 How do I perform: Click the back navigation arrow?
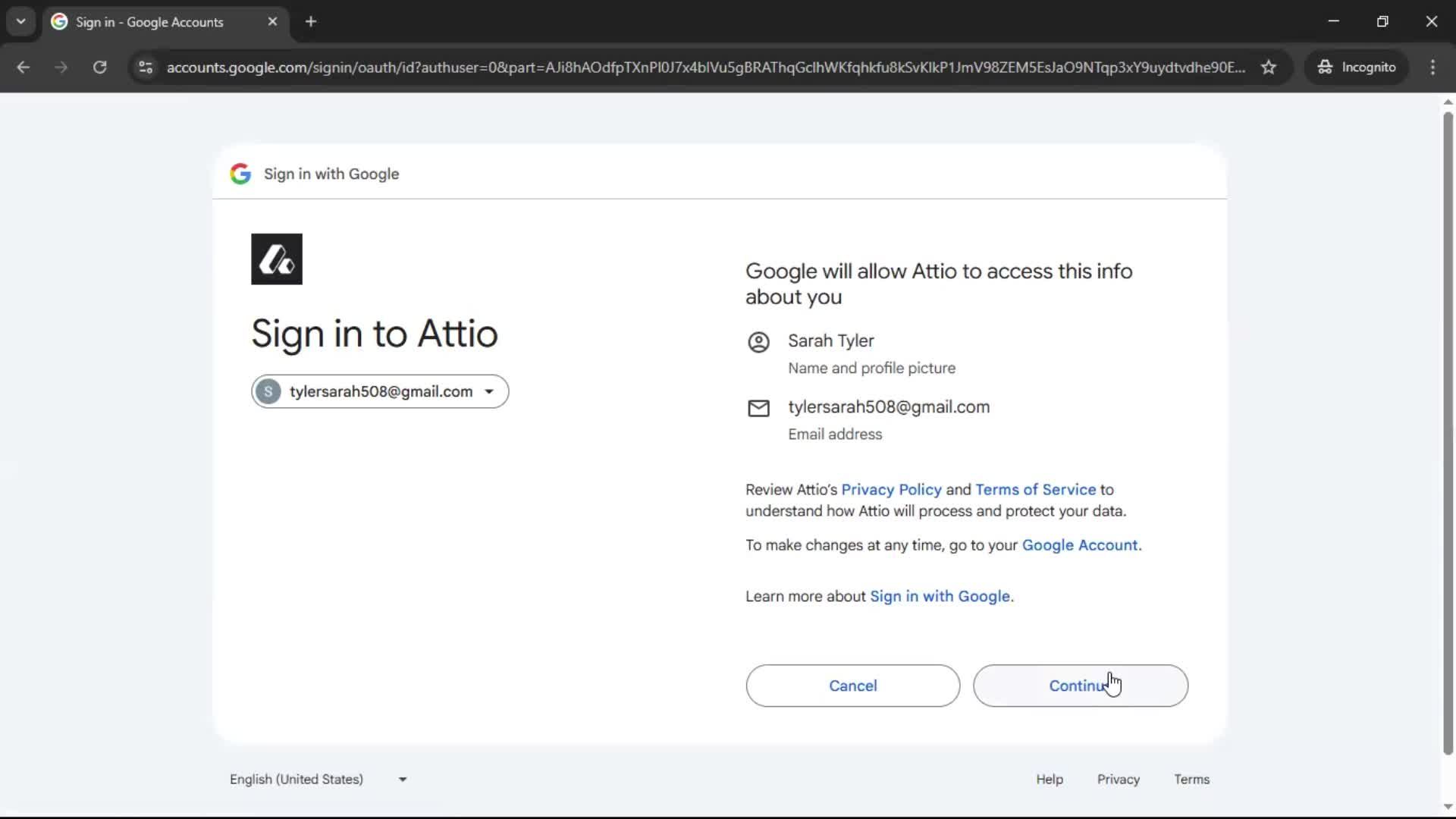tap(24, 67)
